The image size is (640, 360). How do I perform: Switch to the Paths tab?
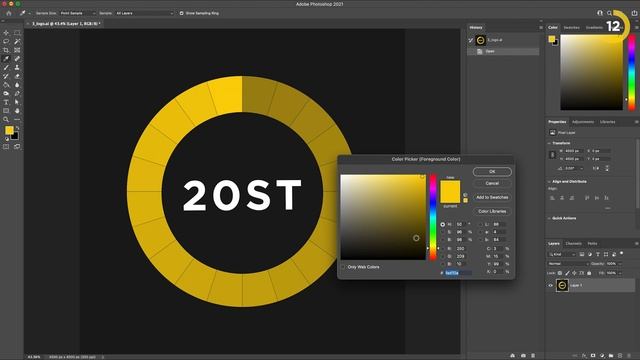coord(592,244)
